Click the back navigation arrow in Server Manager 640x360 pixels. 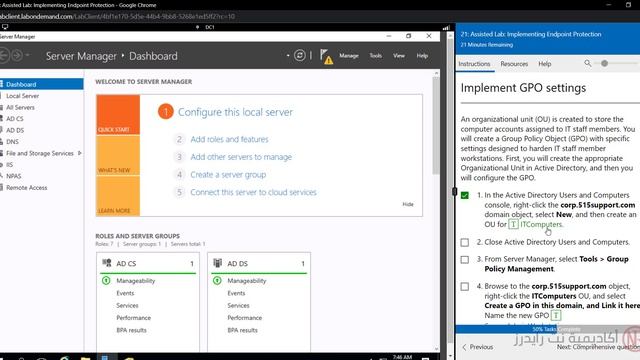[4, 55]
